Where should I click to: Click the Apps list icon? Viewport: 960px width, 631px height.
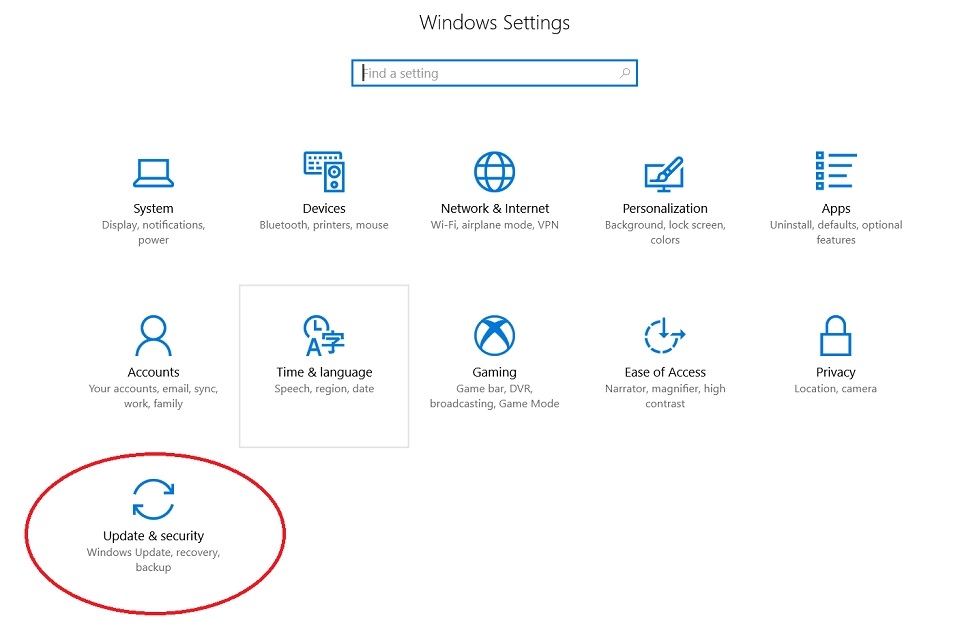tap(836, 168)
